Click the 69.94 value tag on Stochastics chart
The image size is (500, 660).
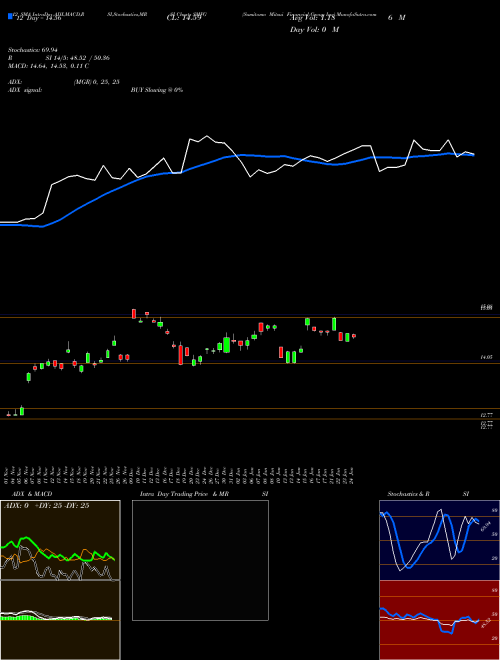[x=485, y=527]
